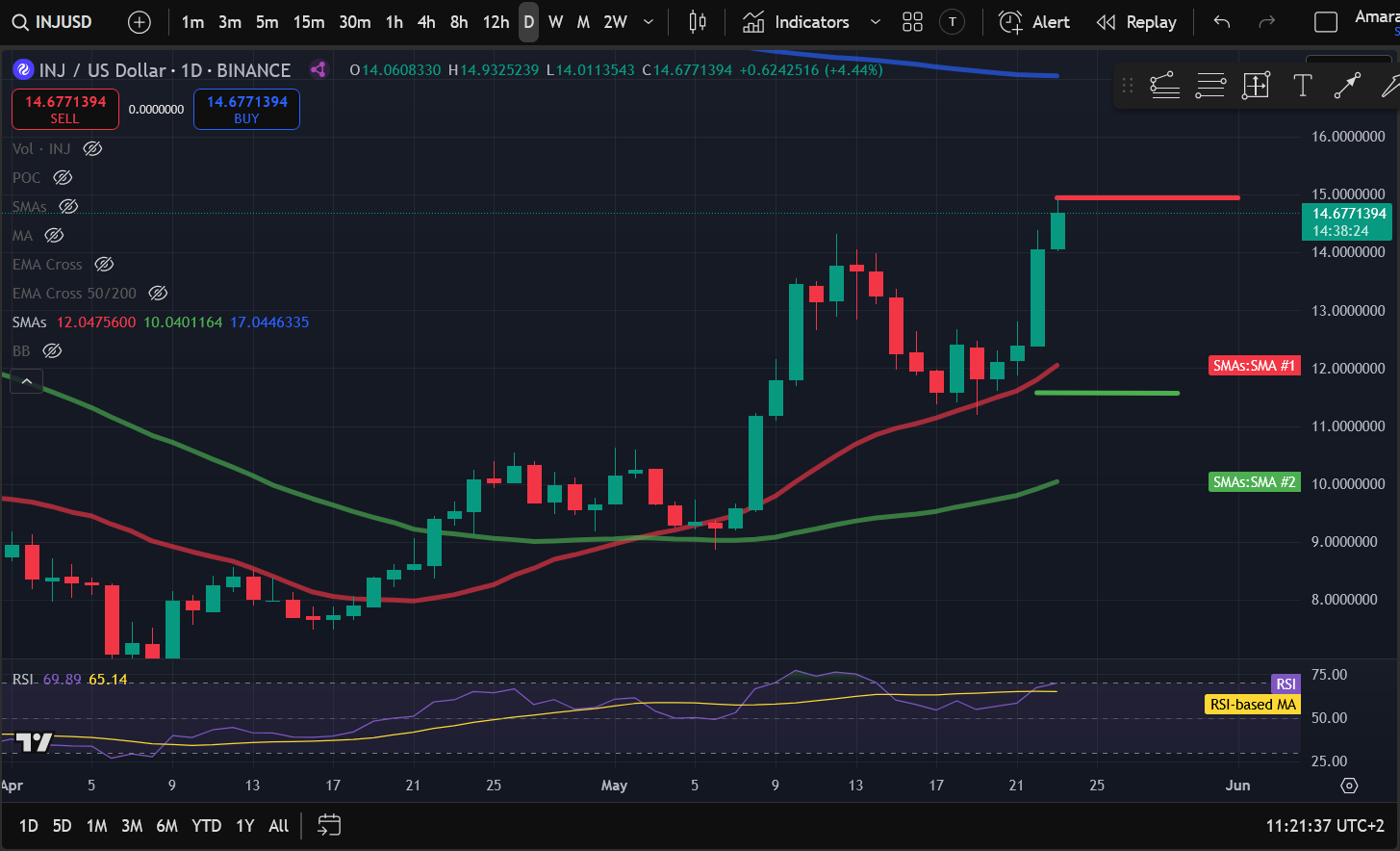Open the layout setup grid icon
Viewport: 1400px width, 851px height.
point(912,22)
